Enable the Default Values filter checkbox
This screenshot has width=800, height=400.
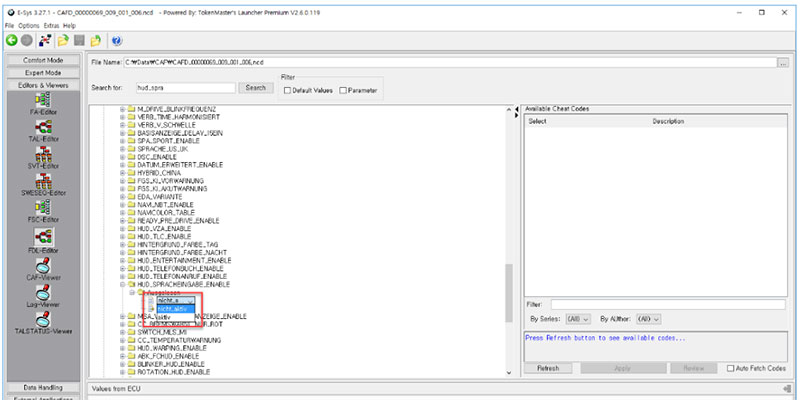coord(287,90)
